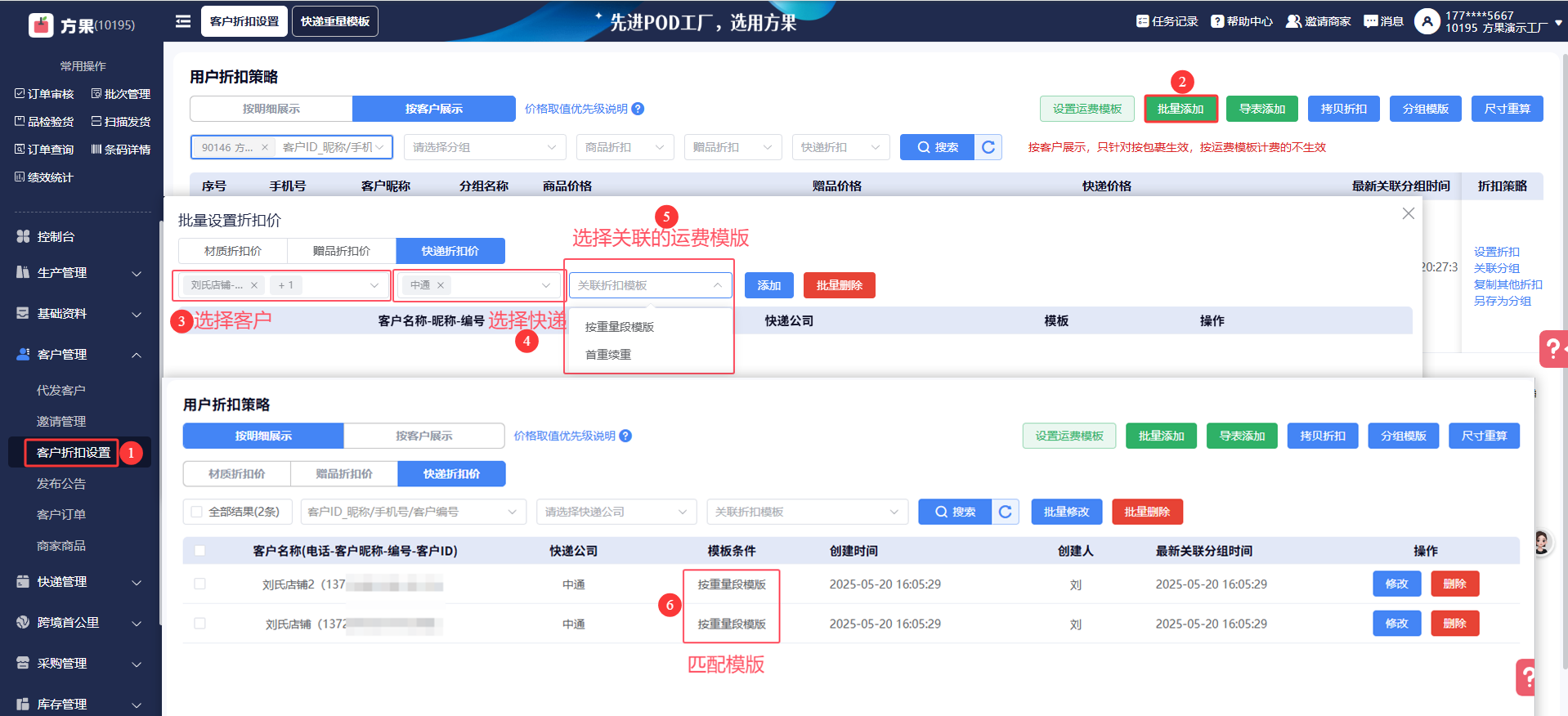Open 品检验货 from the sidebar shortcuts
This screenshot has height=716, width=1568.
[x=44, y=122]
